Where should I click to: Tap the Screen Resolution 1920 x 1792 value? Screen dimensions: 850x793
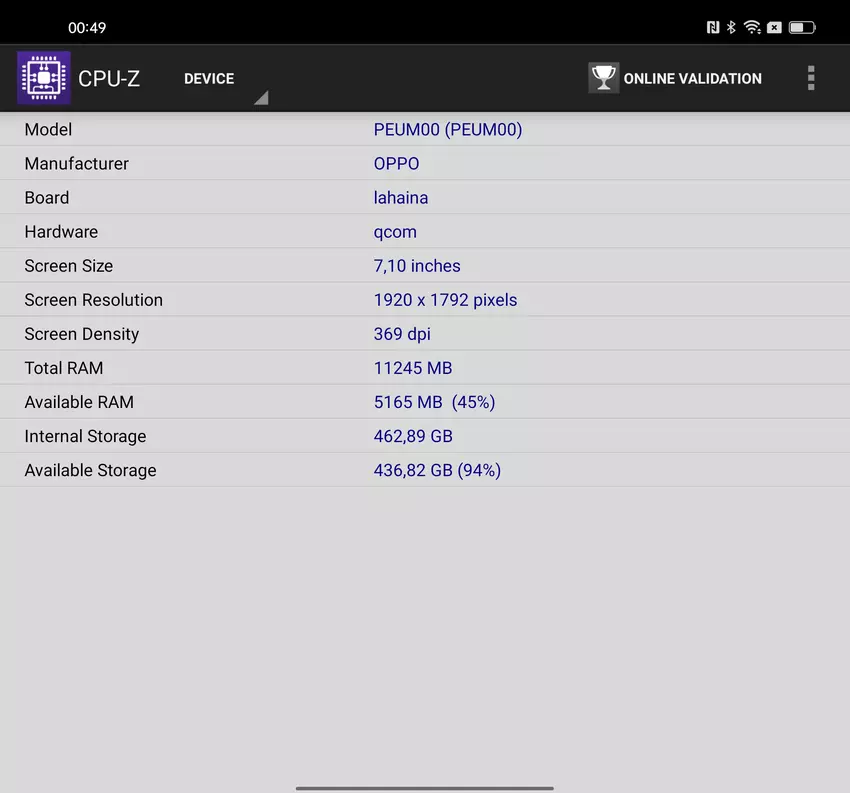pos(445,300)
